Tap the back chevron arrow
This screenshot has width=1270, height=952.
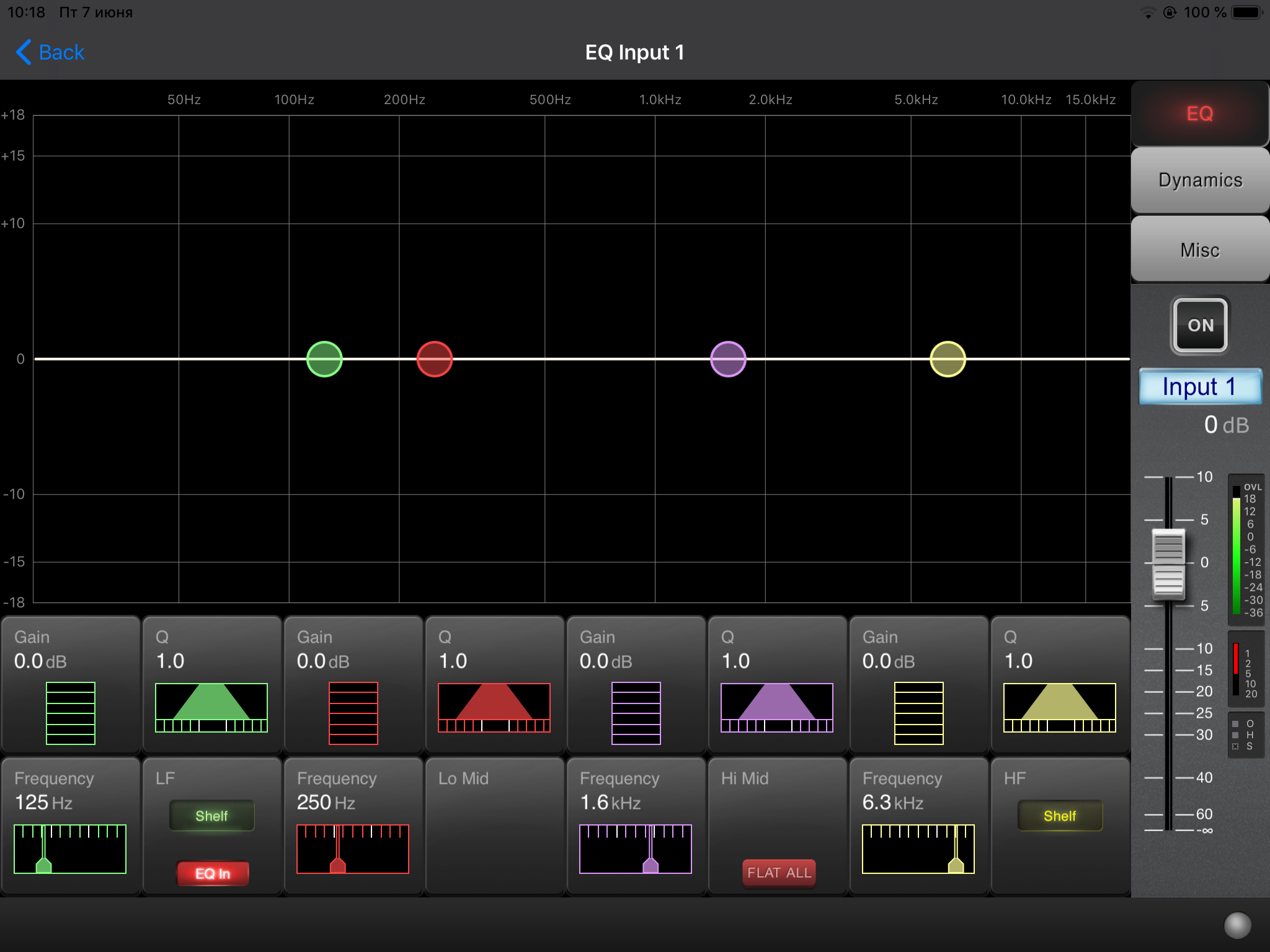click(24, 52)
